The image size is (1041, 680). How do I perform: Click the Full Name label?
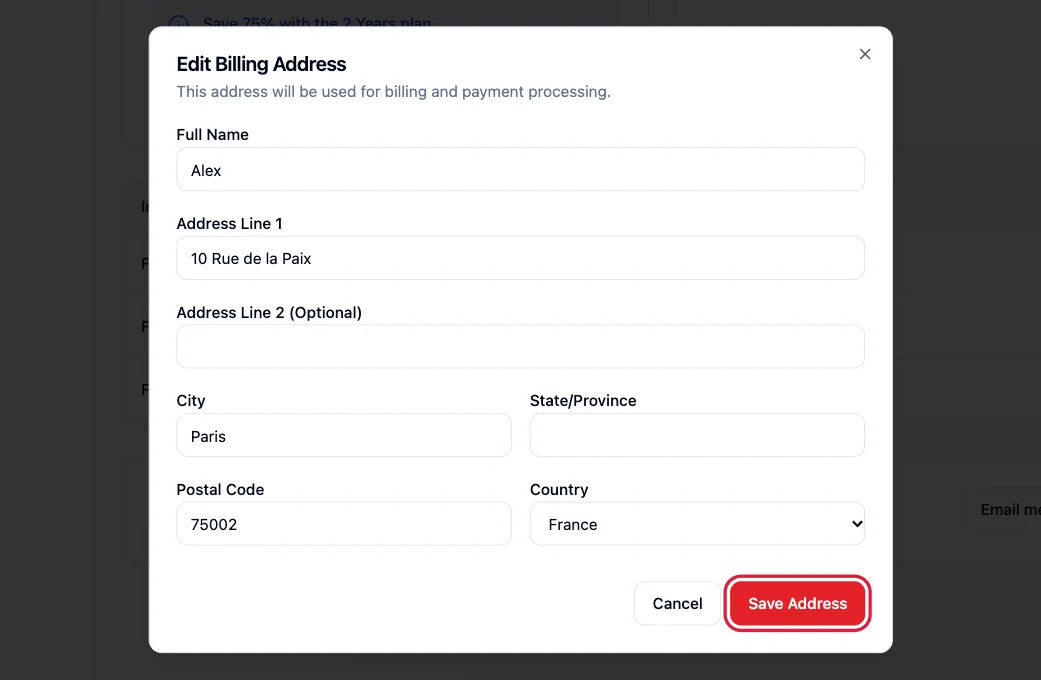point(212,135)
